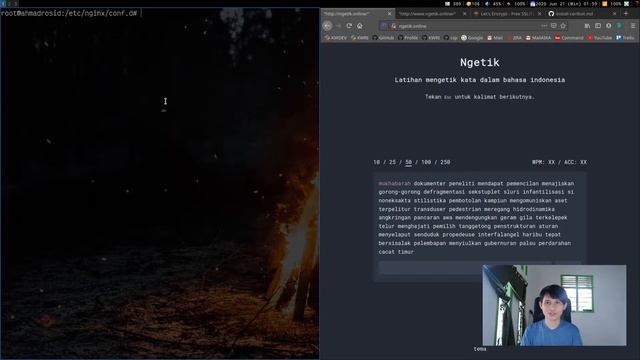Switch to the Let's Encrypt tab
Screen dimensions: 640x360
coord(506,13)
